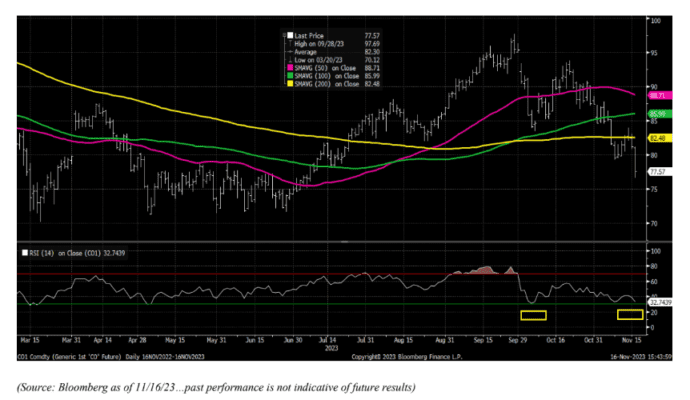Click the legend value 97.69
Screen dimensions: 690x400
372,44
